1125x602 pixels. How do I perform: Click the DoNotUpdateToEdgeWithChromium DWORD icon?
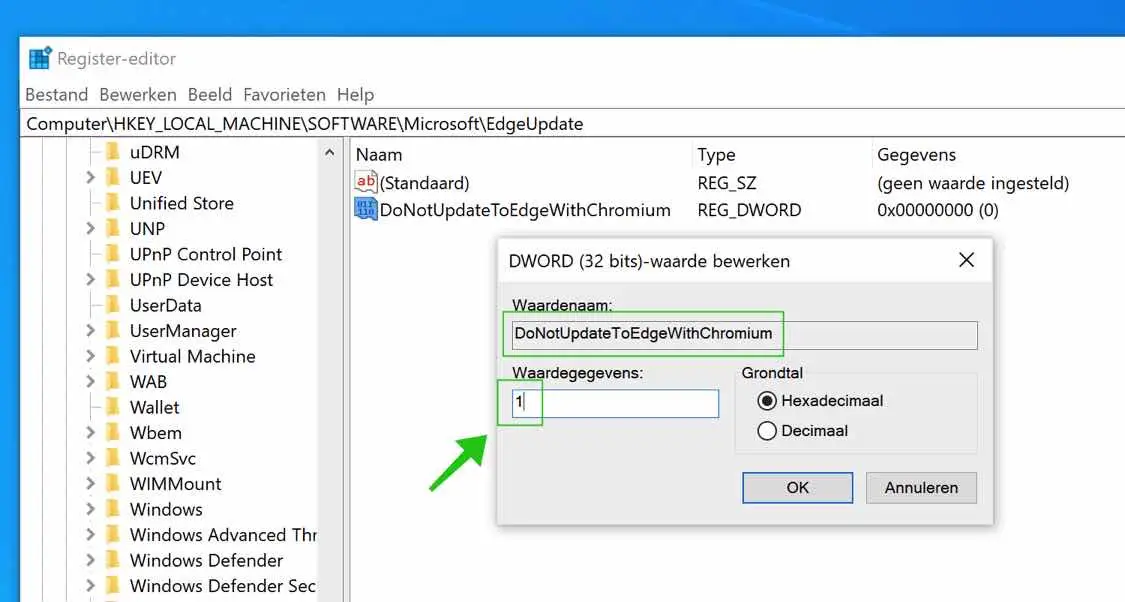[366, 210]
